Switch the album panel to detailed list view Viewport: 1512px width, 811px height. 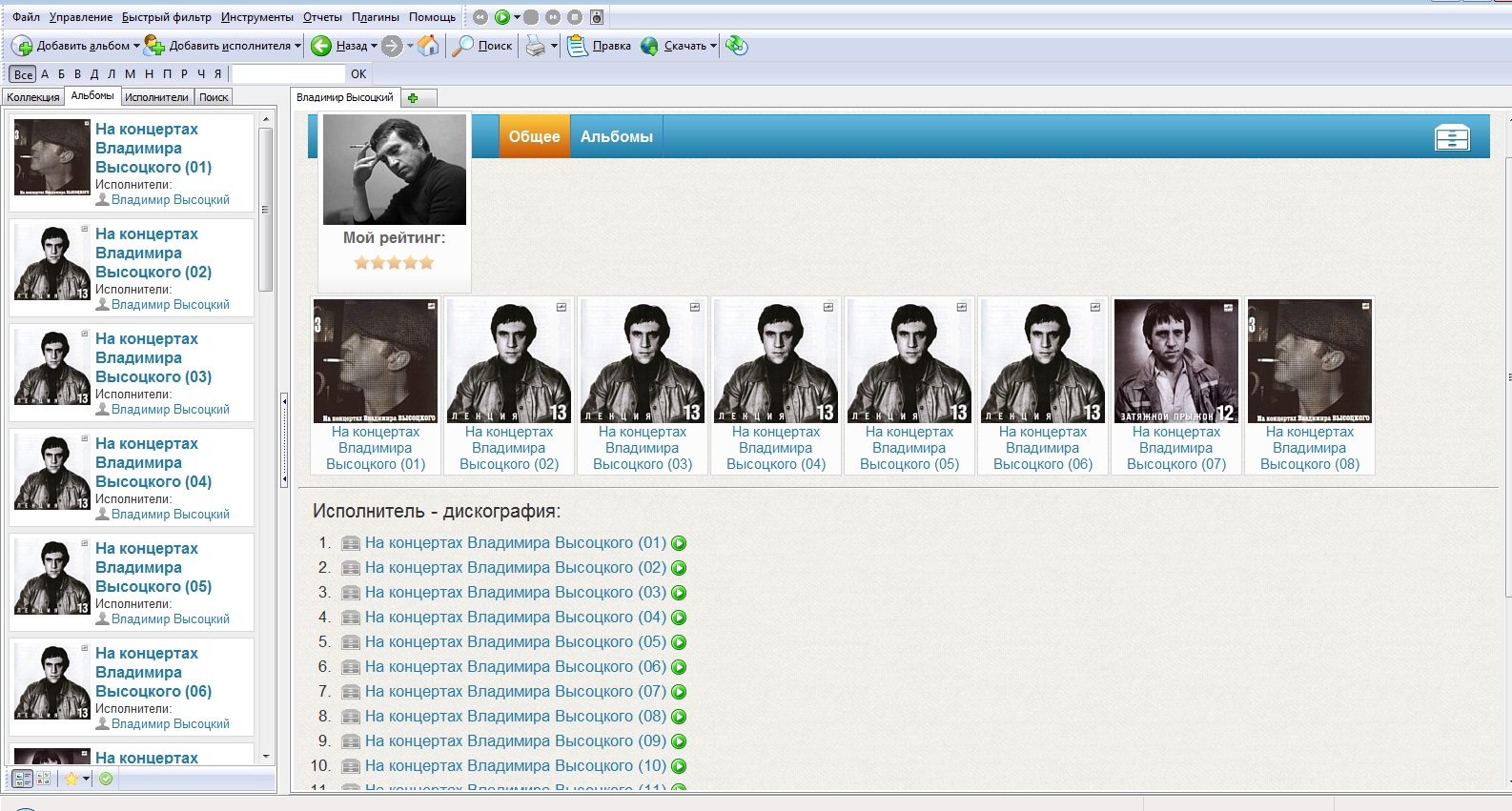click(22, 779)
